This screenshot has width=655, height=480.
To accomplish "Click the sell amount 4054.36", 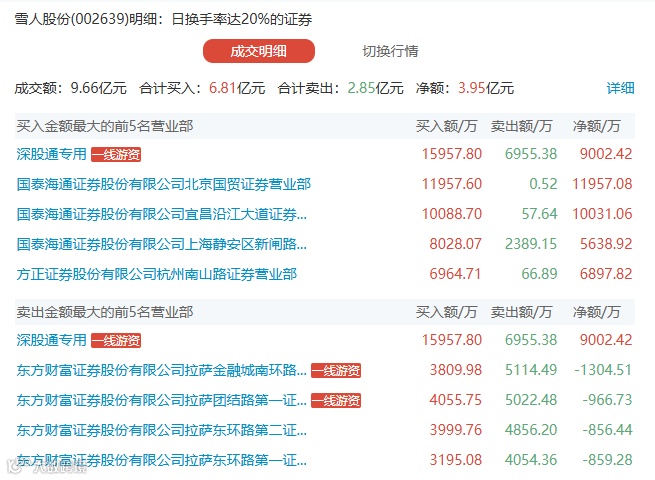I will click(x=531, y=460).
